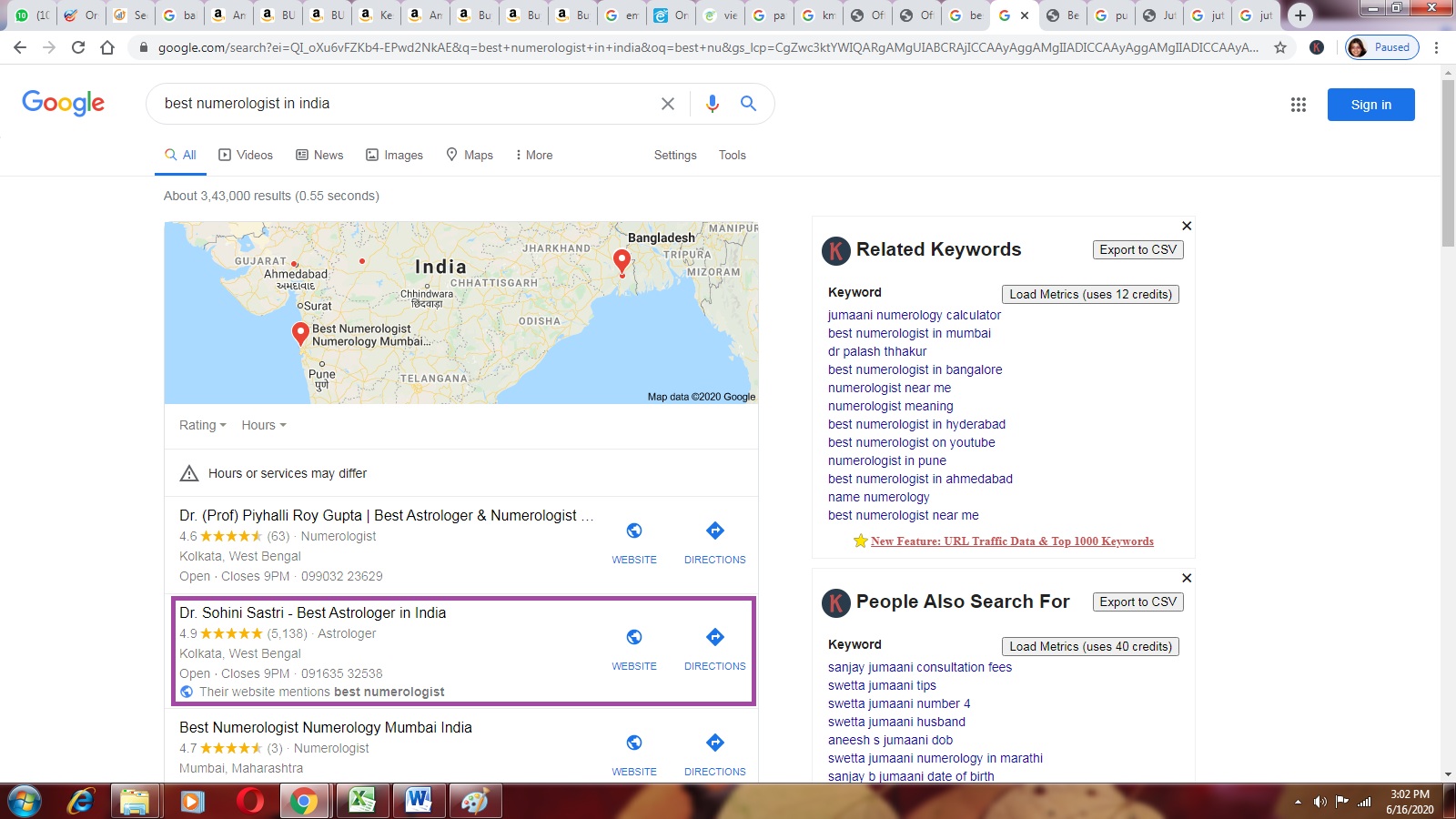The image size is (1456, 819).
Task: Expand the Rating filter dropdown
Action: [x=202, y=425]
